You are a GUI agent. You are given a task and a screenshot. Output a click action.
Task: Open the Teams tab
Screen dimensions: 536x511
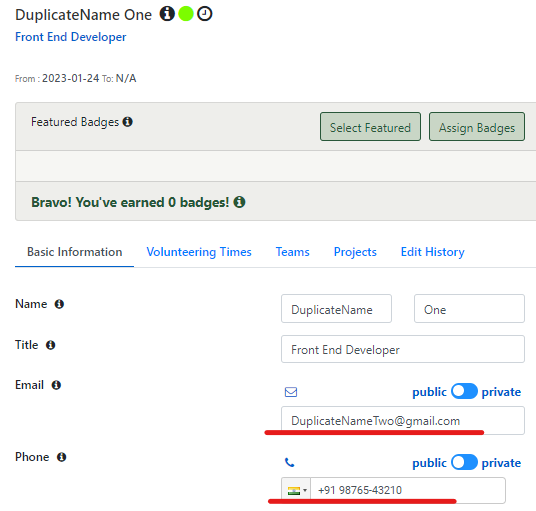[x=293, y=252]
